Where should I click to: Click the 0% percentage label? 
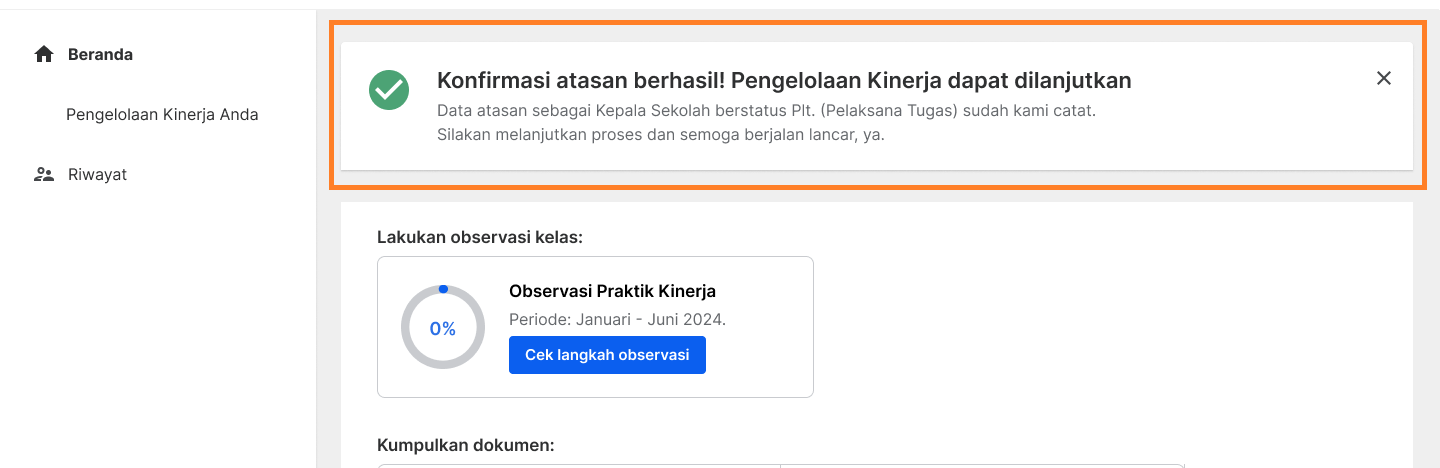coord(443,329)
